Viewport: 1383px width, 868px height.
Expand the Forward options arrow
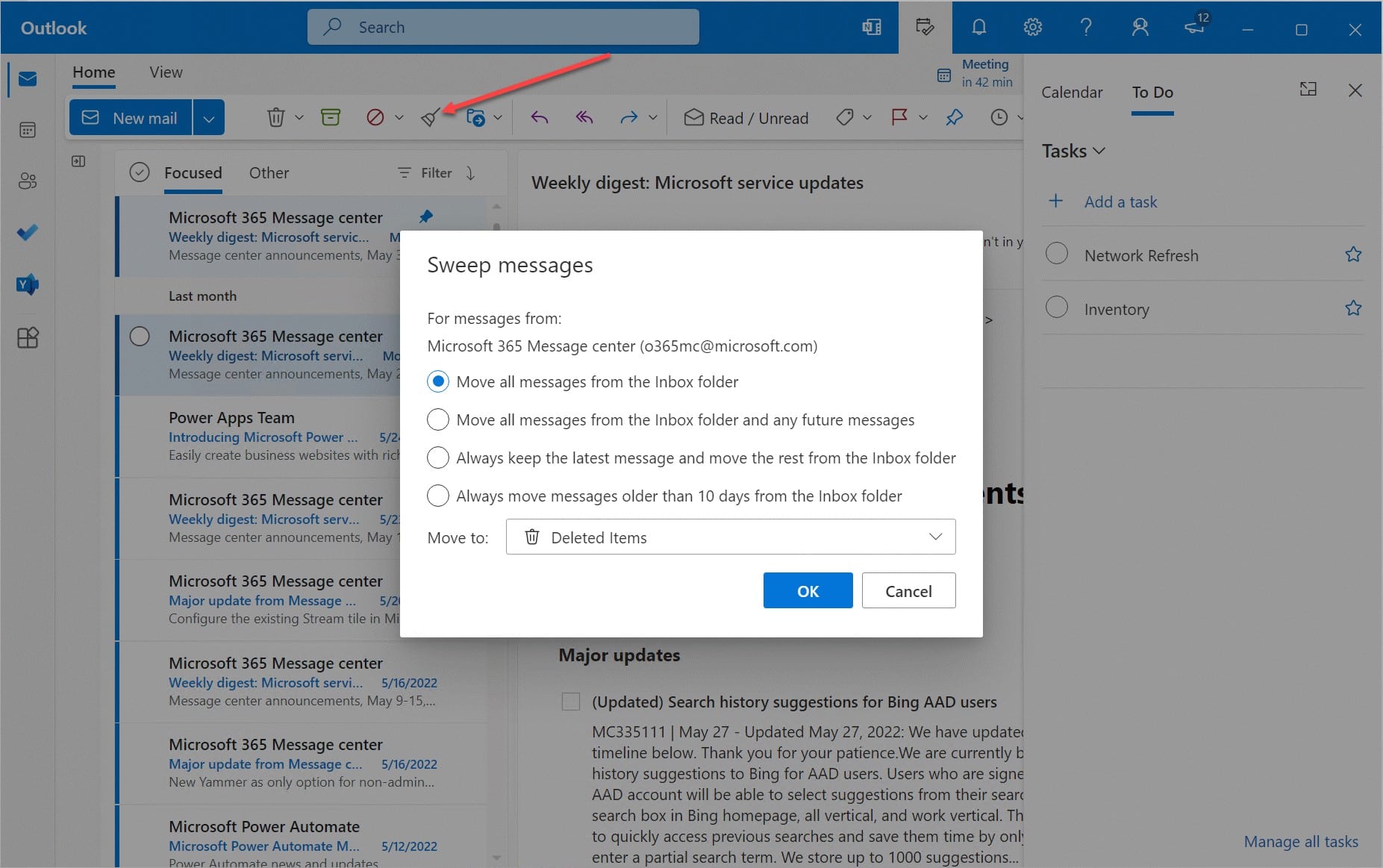653,117
